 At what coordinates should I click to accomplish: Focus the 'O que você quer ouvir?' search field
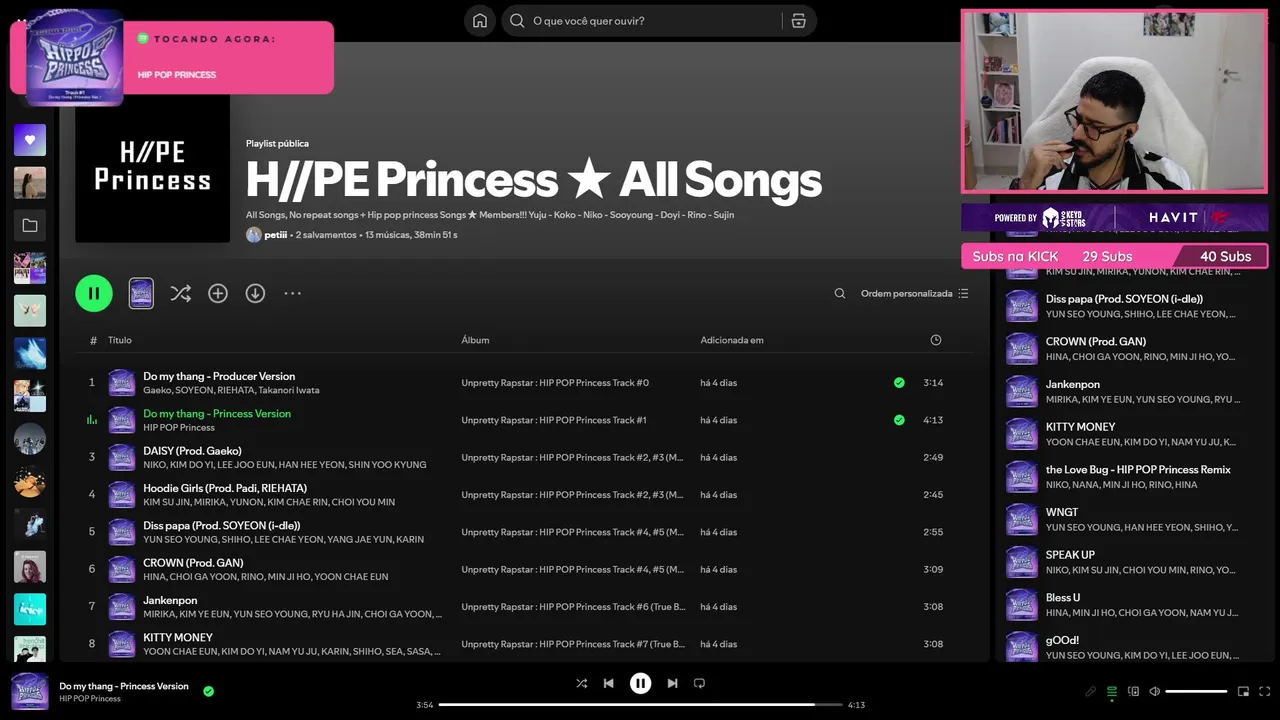click(x=655, y=21)
